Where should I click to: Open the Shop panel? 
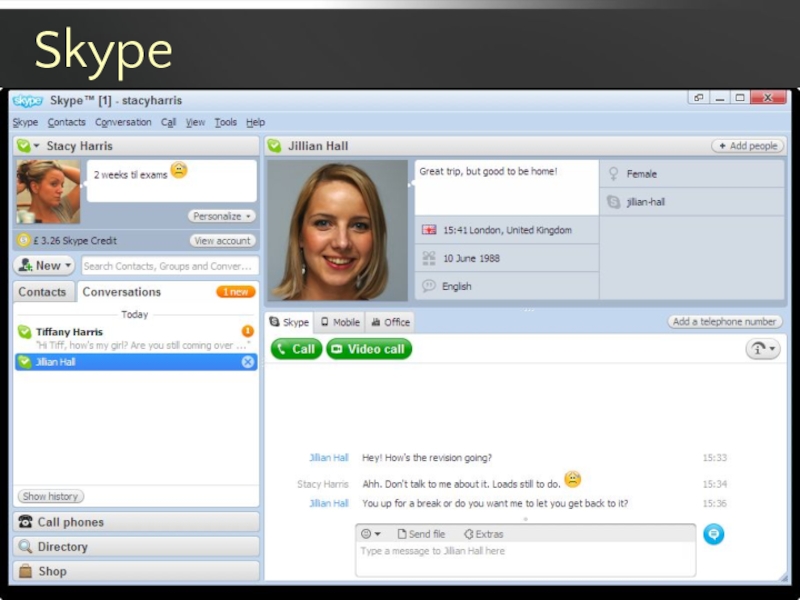click(x=136, y=571)
